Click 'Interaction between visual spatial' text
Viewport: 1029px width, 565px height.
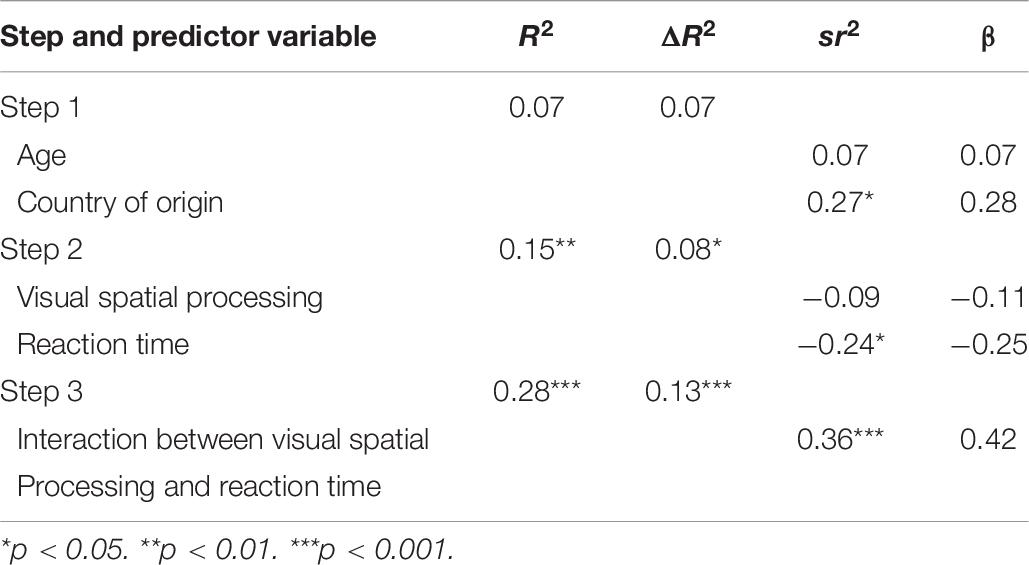pyautogui.click(x=223, y=440)
